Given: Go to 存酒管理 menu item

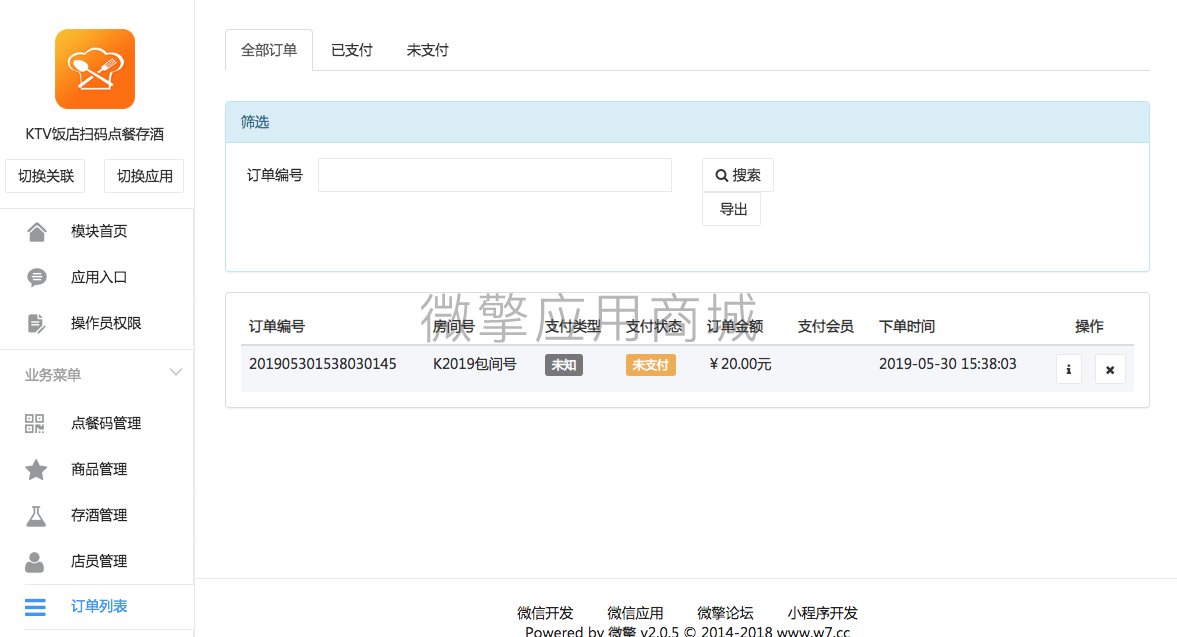Looking at the screenshot, I should point(97,515).
